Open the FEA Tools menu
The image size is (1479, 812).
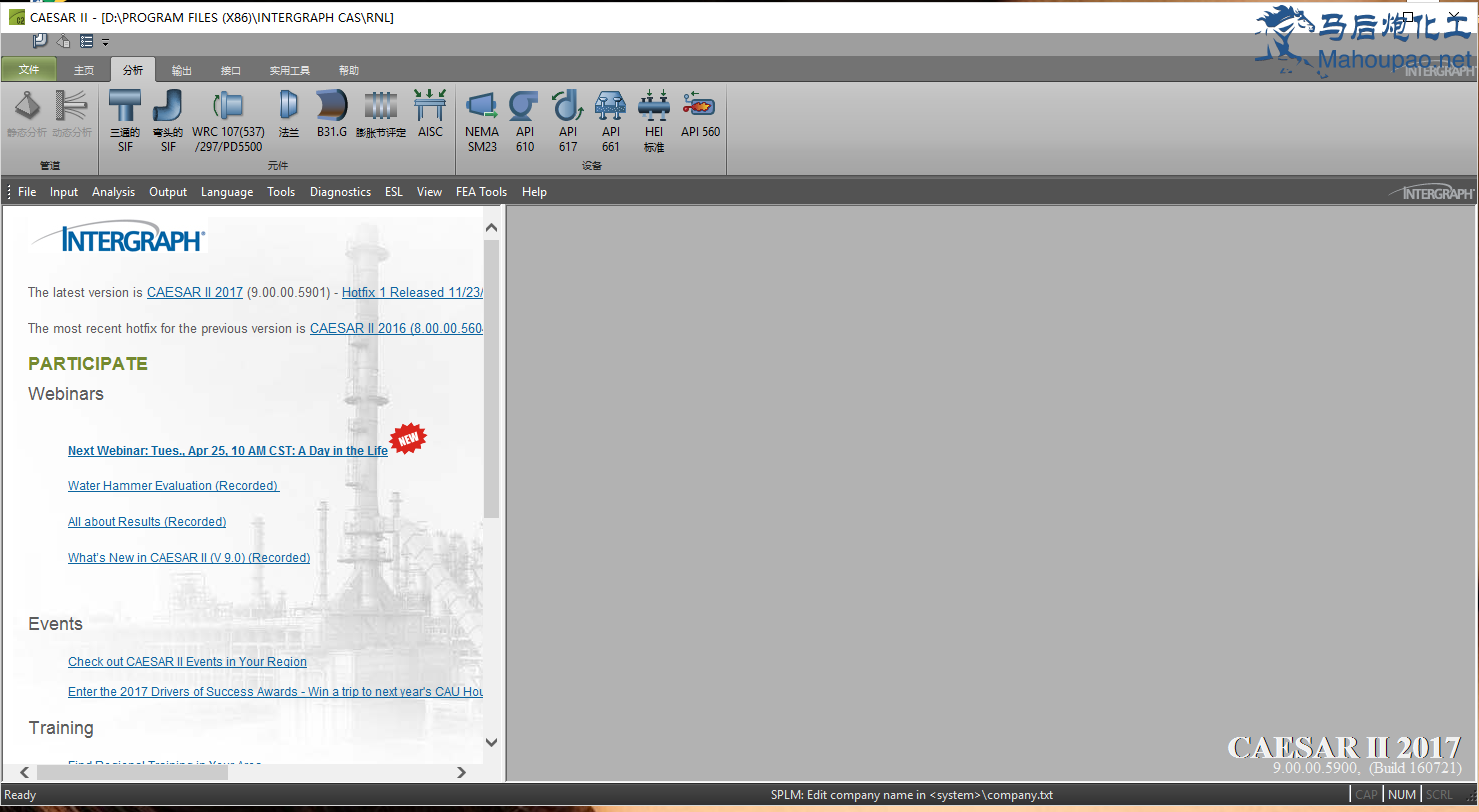pos(481,192)
